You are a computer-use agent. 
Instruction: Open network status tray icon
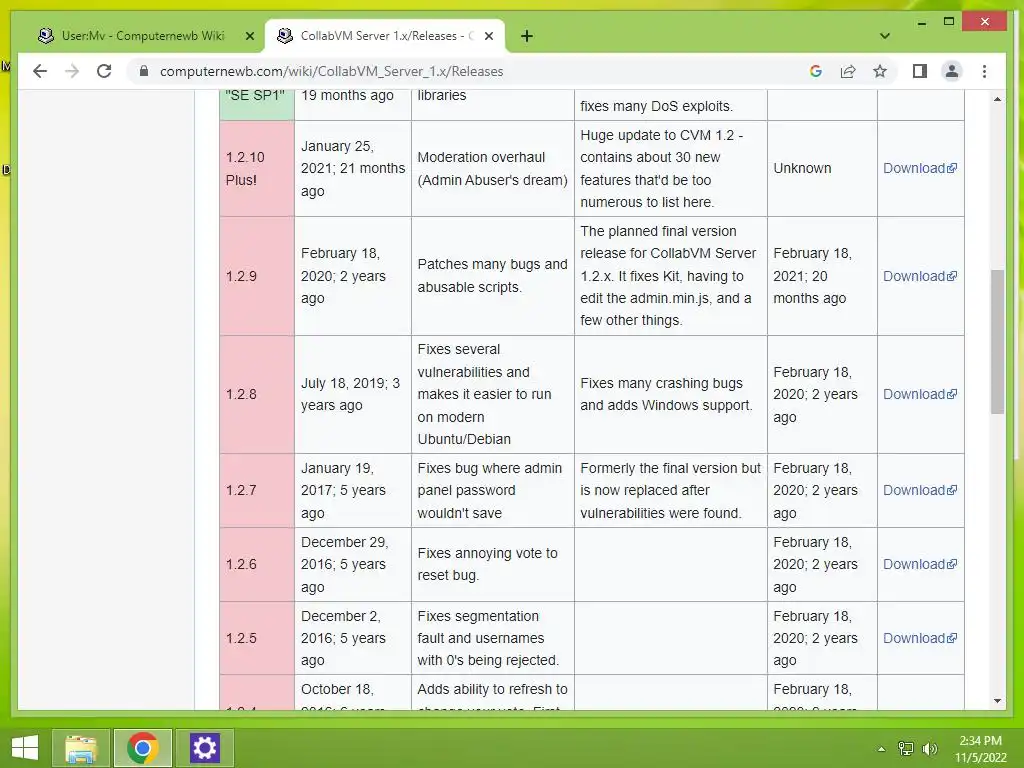906,748
